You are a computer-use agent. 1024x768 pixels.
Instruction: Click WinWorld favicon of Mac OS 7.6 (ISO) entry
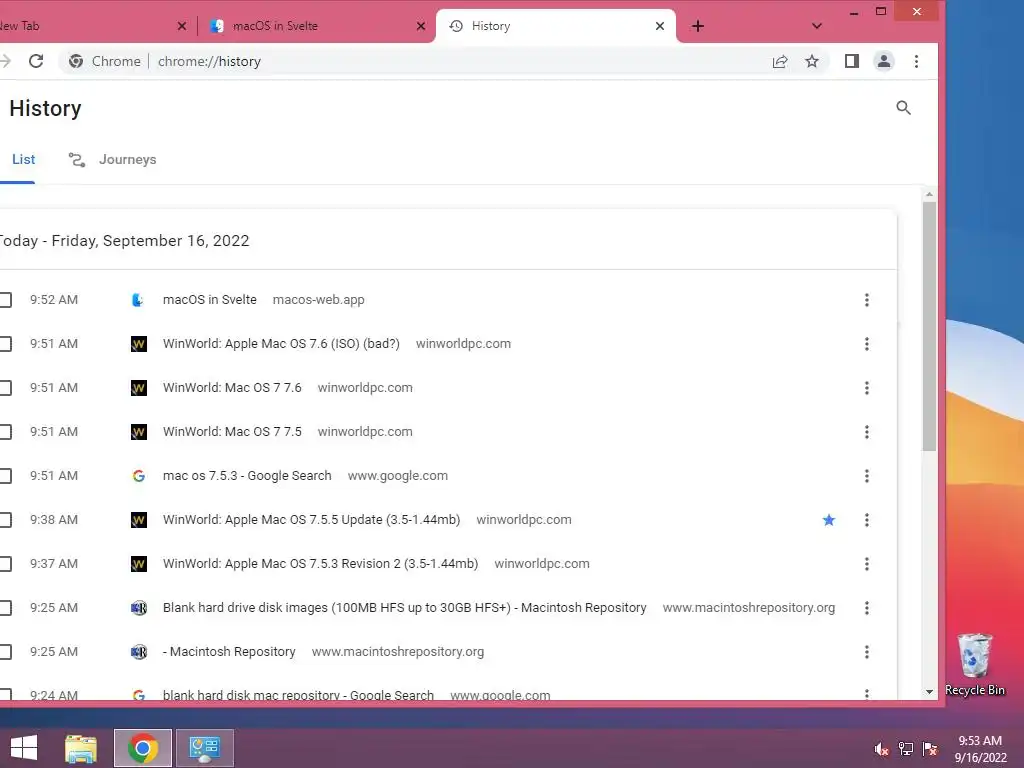(x=138, y=344)
